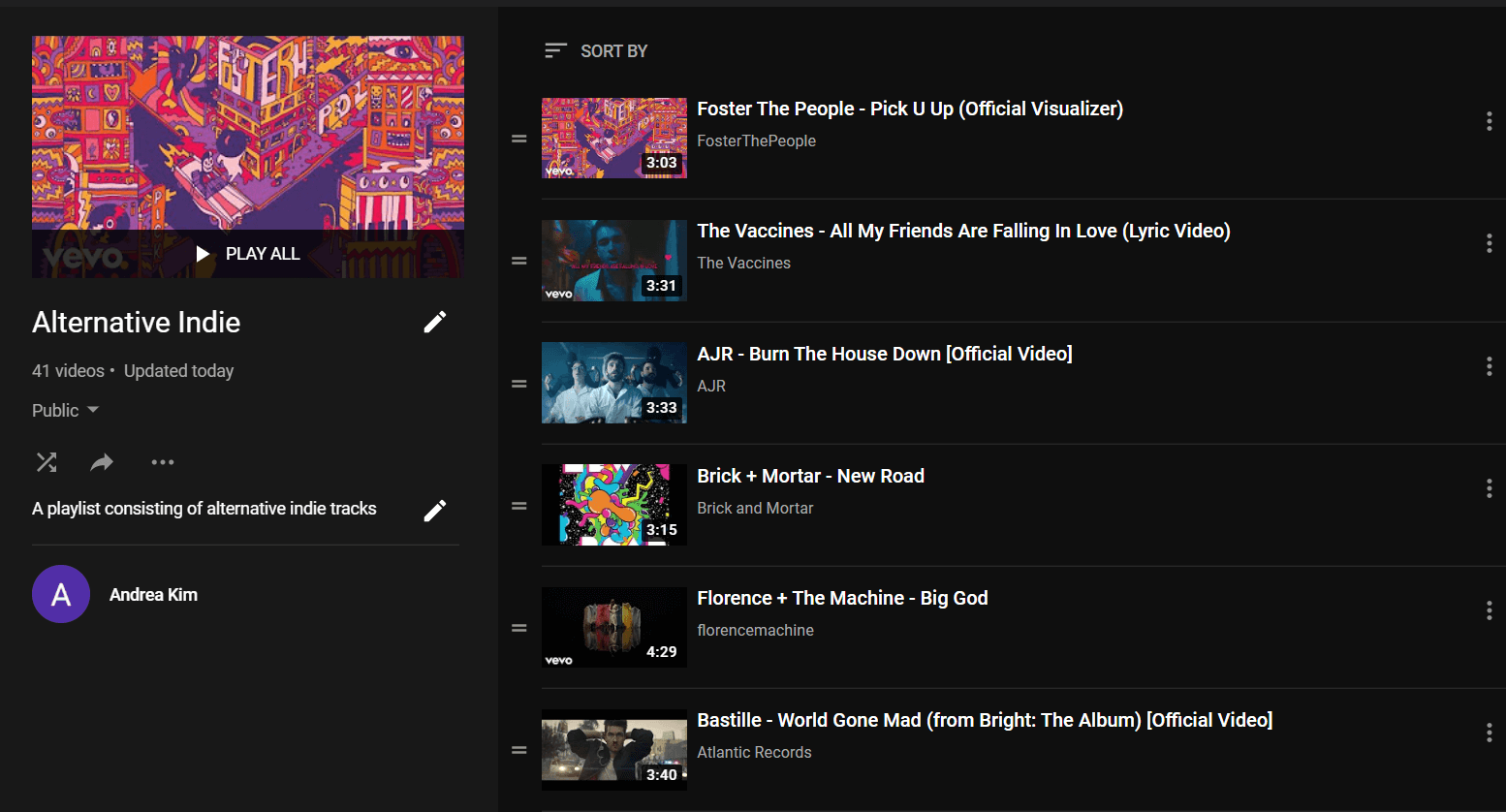Image resolution: width=1506 pixels, height=812 pixels.
Task: Open Bastille - World Gone Mad title
Action: [x=985, y=720]
